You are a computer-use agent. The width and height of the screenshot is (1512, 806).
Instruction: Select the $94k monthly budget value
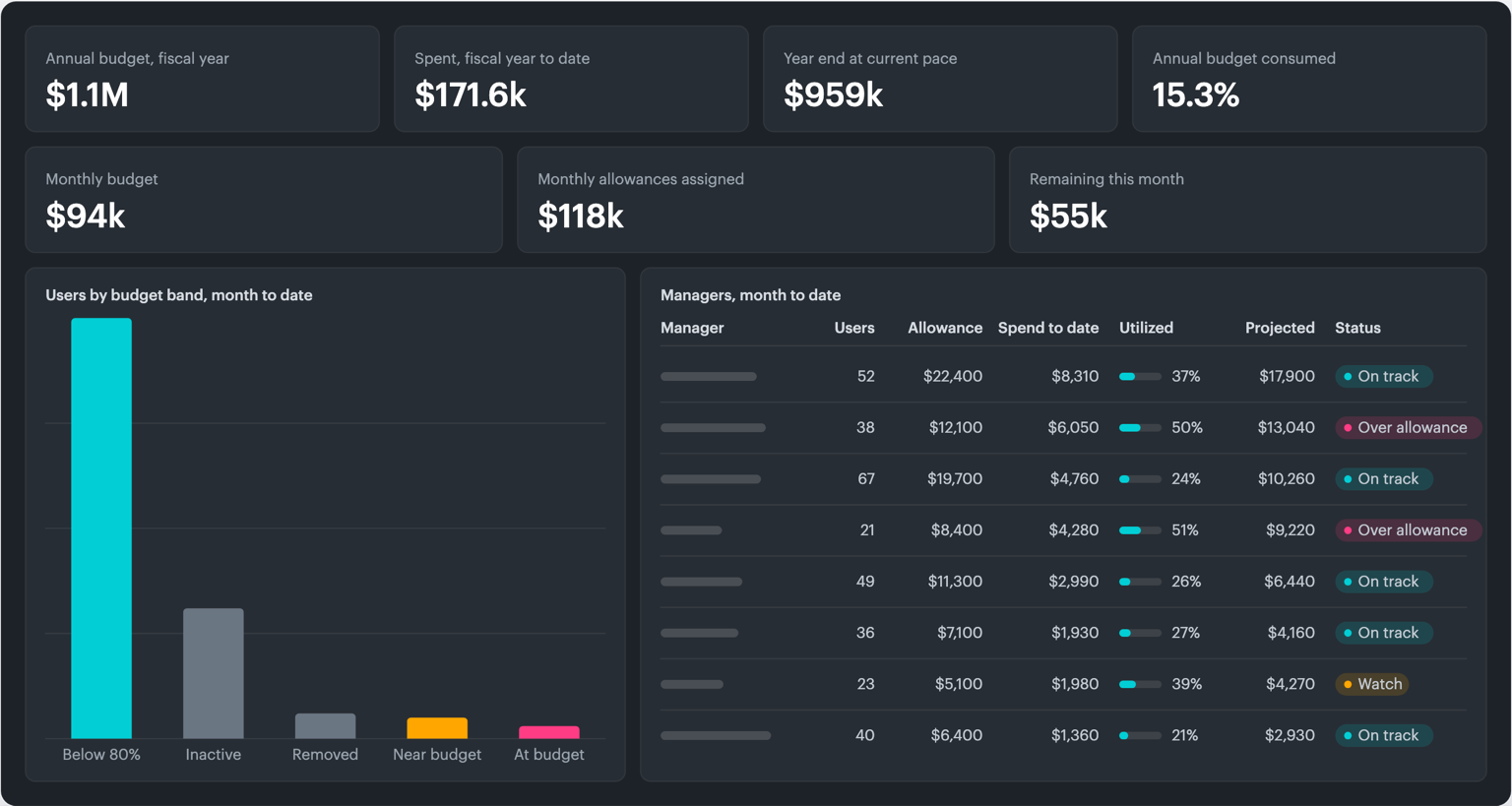coord(86,216)
